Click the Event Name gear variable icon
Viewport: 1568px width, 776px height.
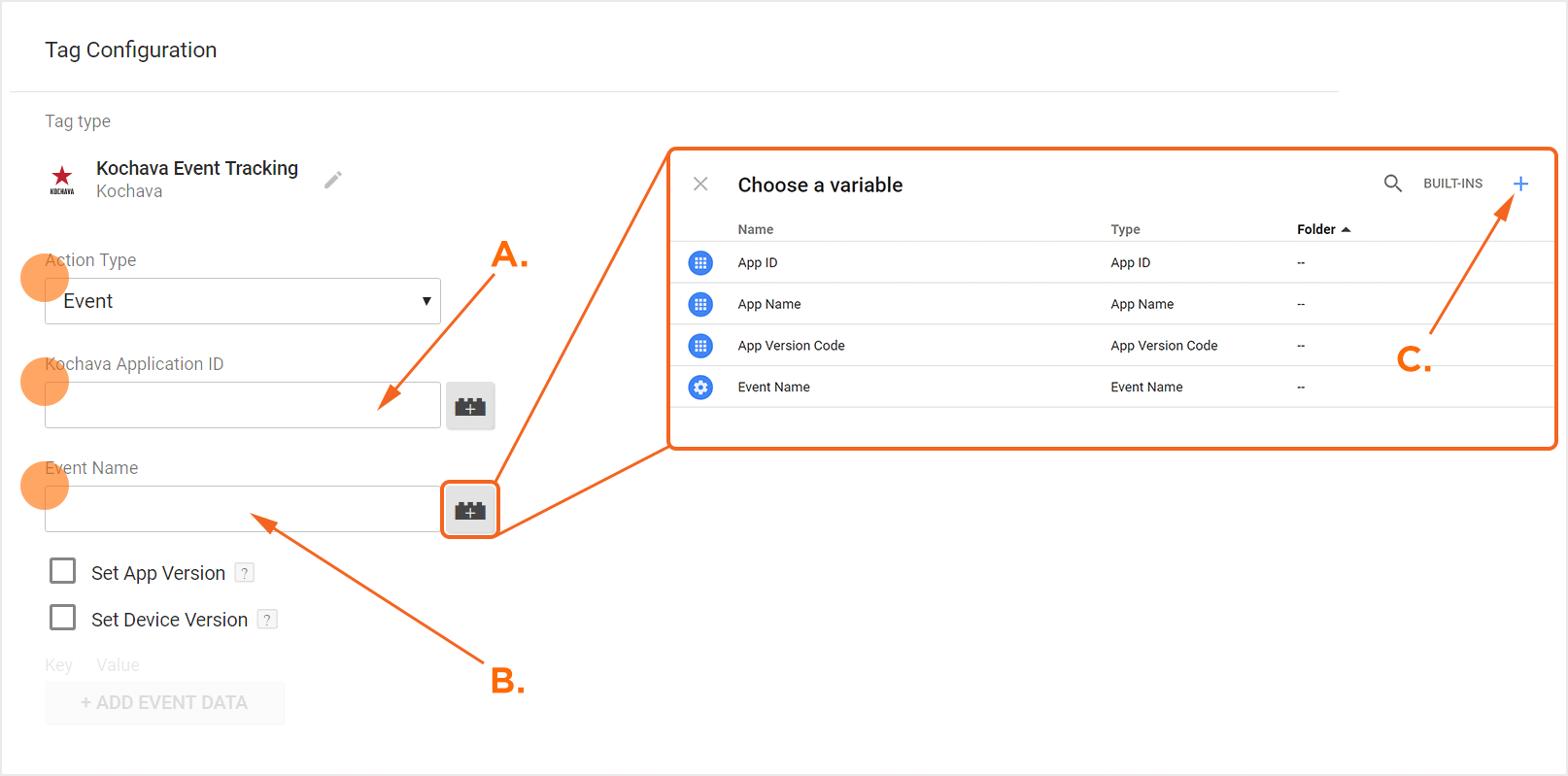pyautogui.click(x=700, y=388)
